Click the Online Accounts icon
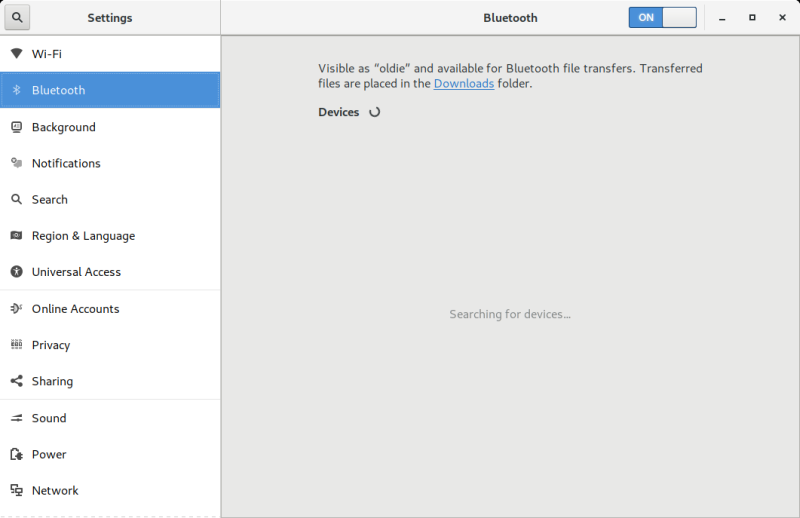Screen dimensions: 800x518 pyautogui.click(x=16, y=309)
